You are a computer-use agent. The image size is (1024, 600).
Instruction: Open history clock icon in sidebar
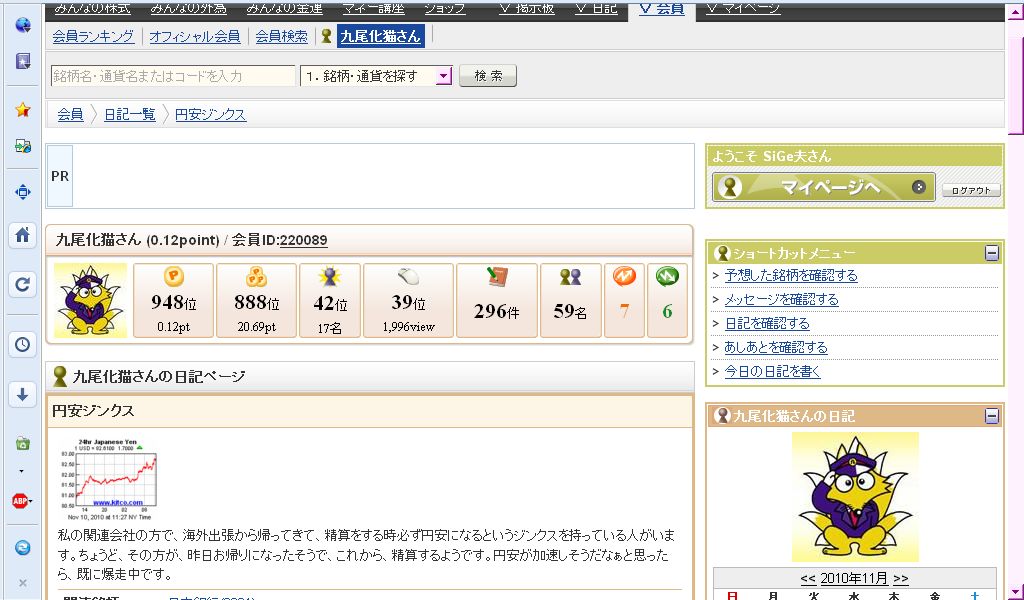22,344
